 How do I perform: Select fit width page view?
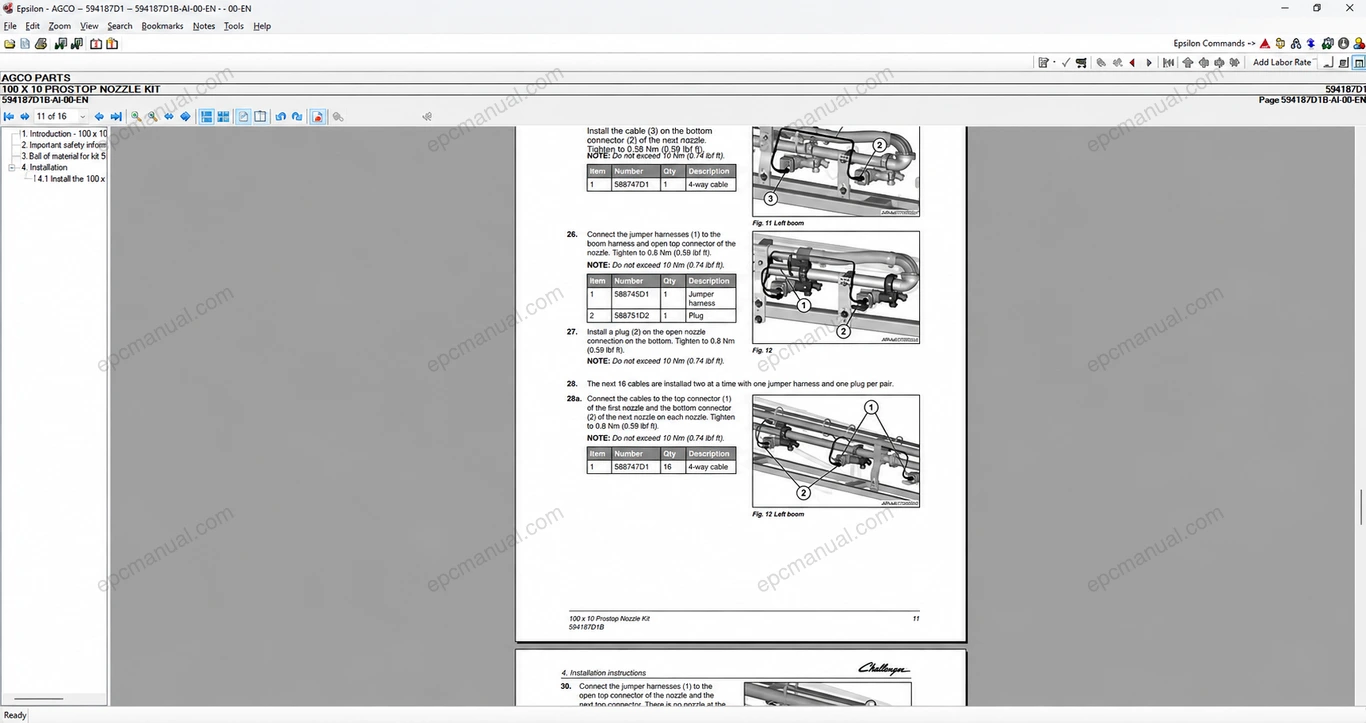coord(169,116)
